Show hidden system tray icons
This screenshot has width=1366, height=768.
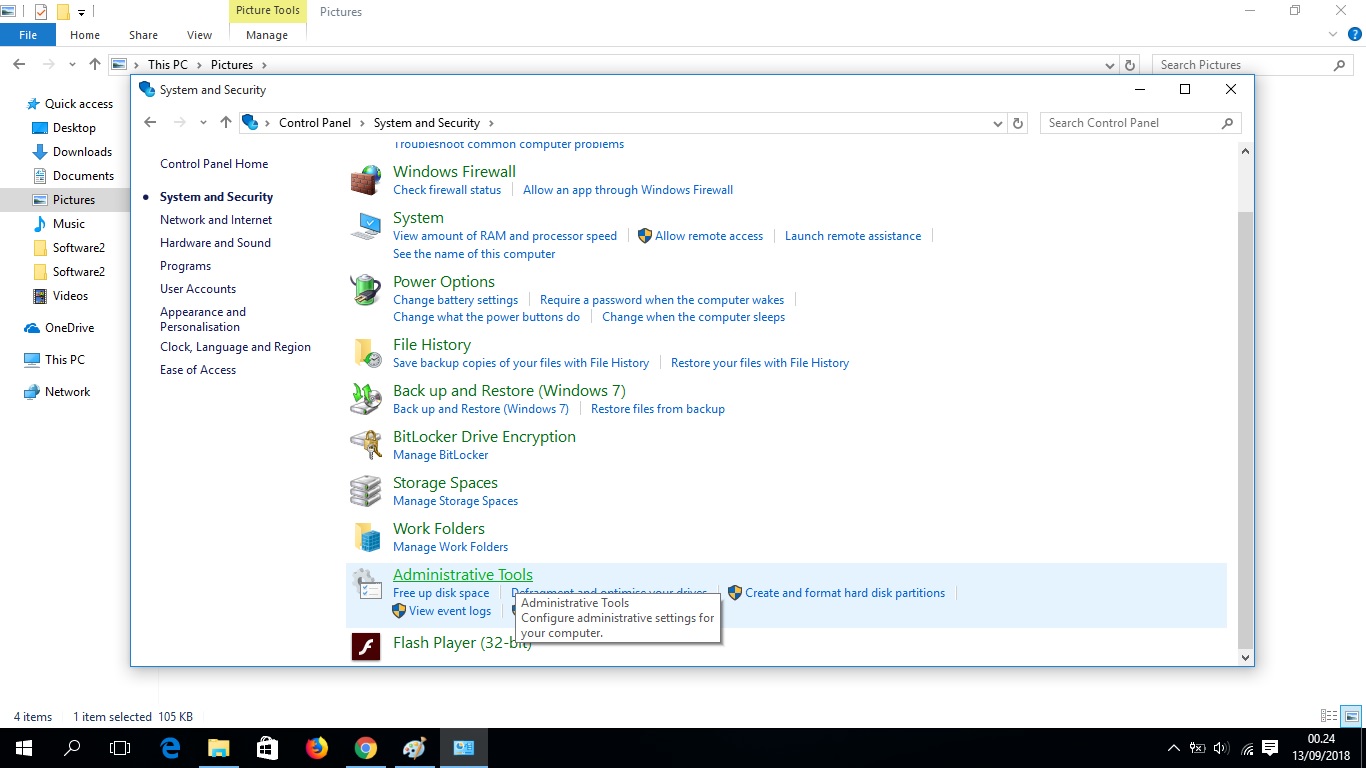click(1174, 748)
